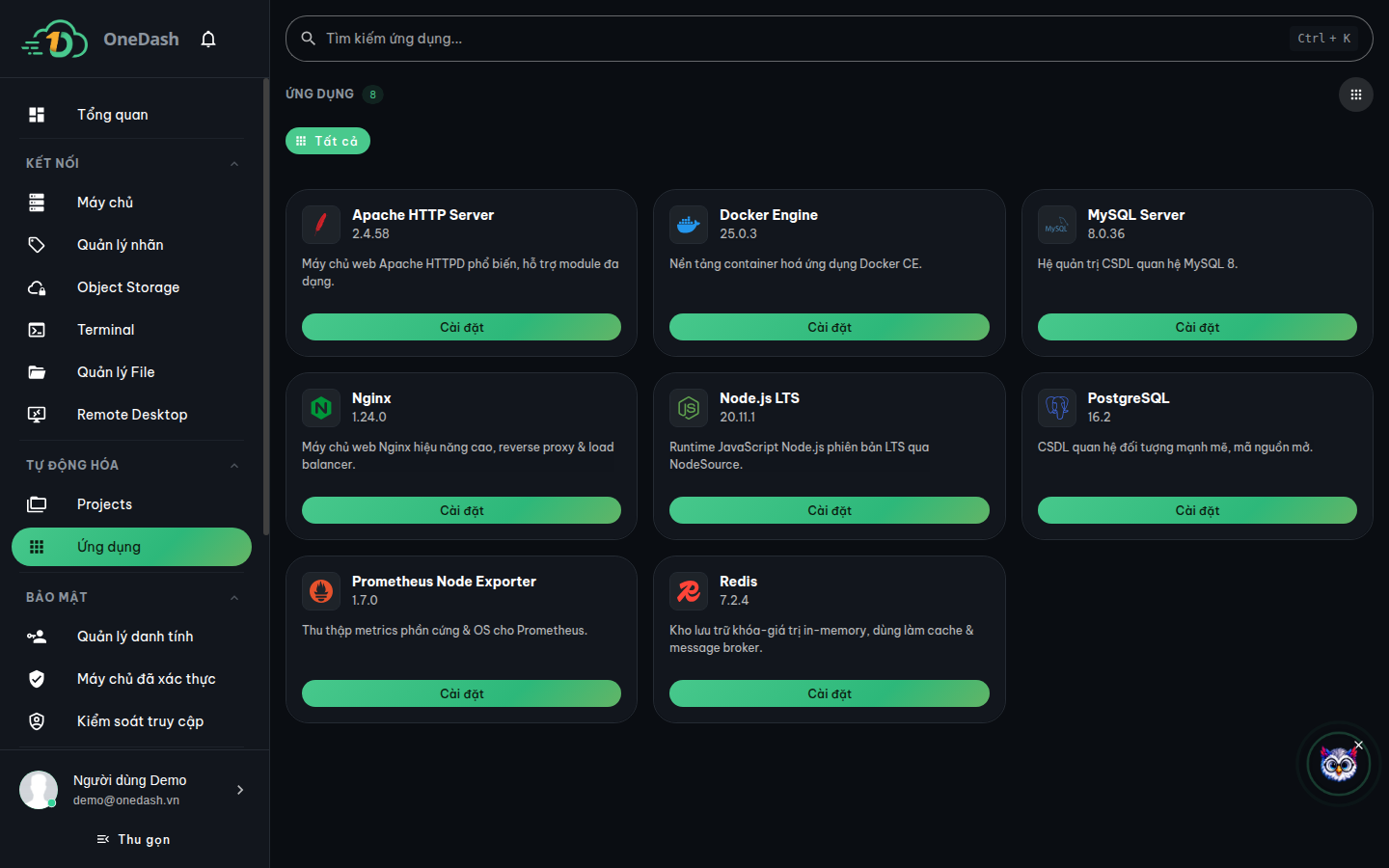Click the Nginx logo icon

pos(321,408)
